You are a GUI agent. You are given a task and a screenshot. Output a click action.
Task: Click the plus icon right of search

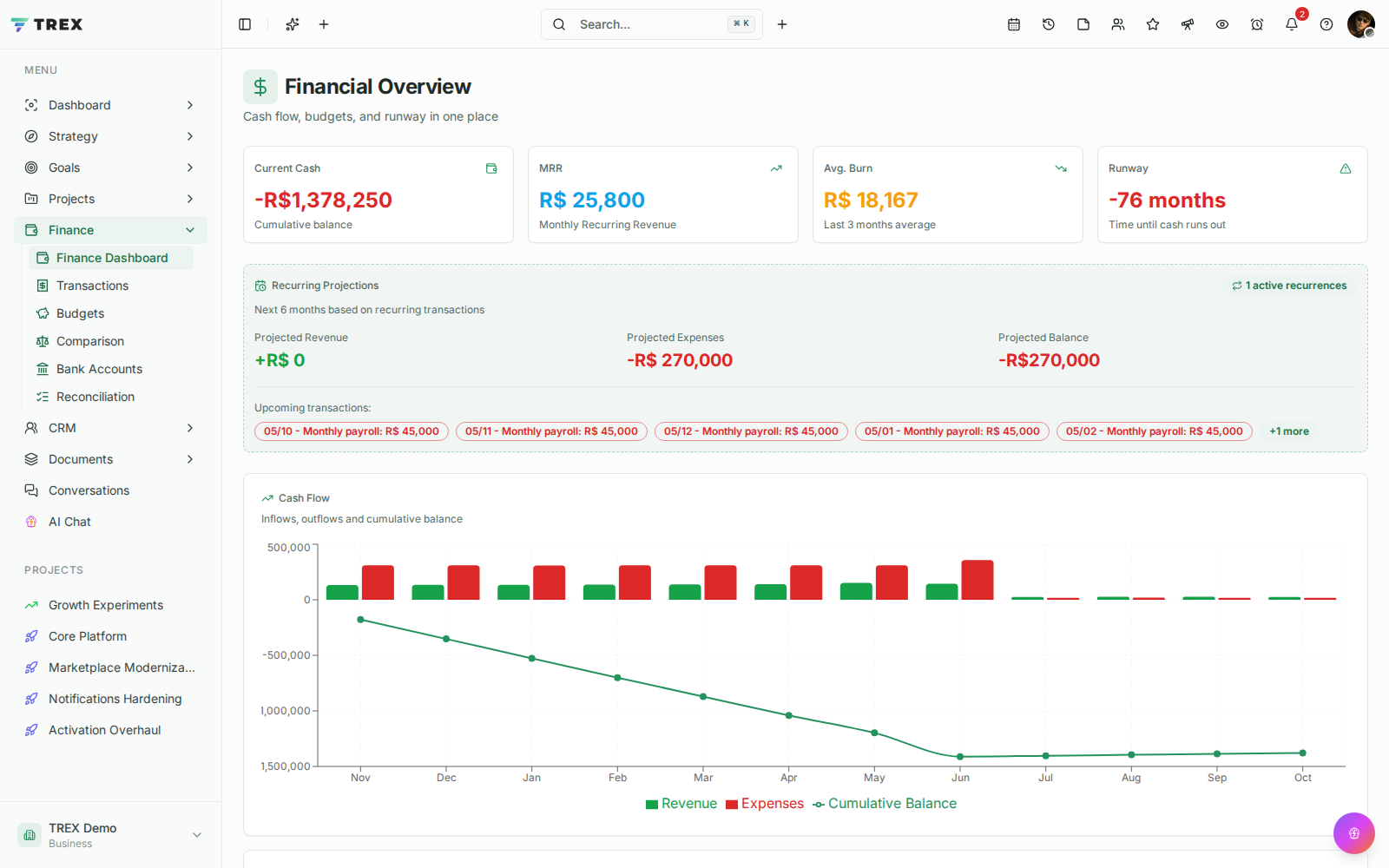click(x=782, y=24)
